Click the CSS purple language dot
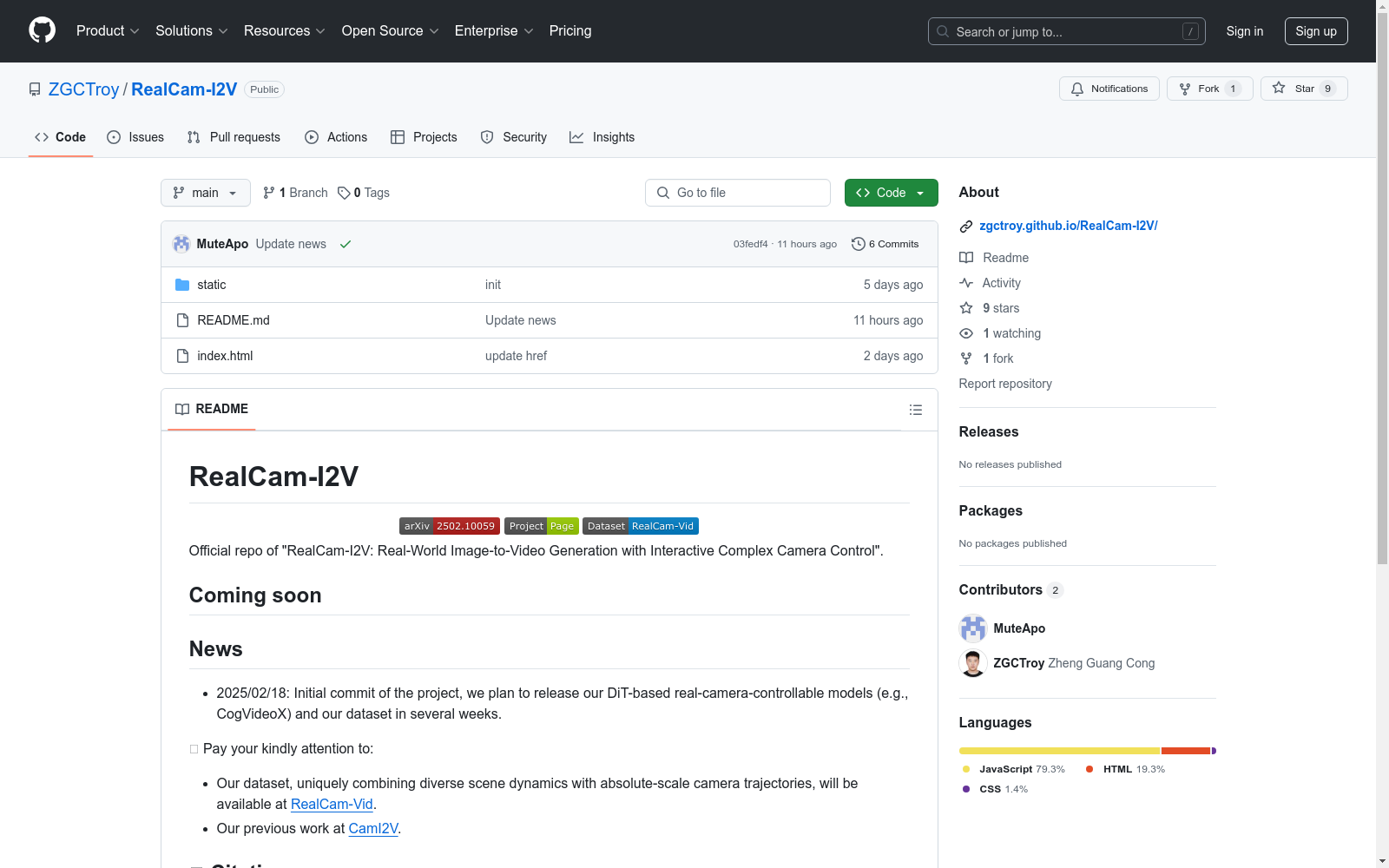This screenshot has height=868, width=1389. coord(966,789)
